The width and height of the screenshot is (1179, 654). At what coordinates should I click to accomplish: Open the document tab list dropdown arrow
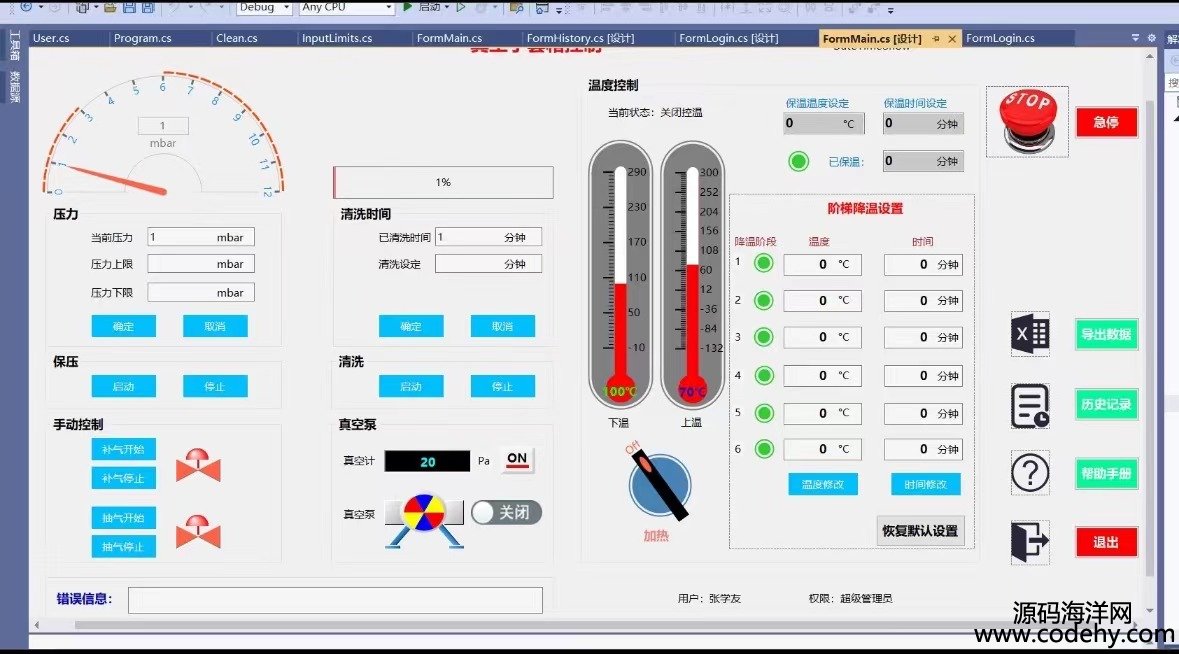click(1135, 38)
